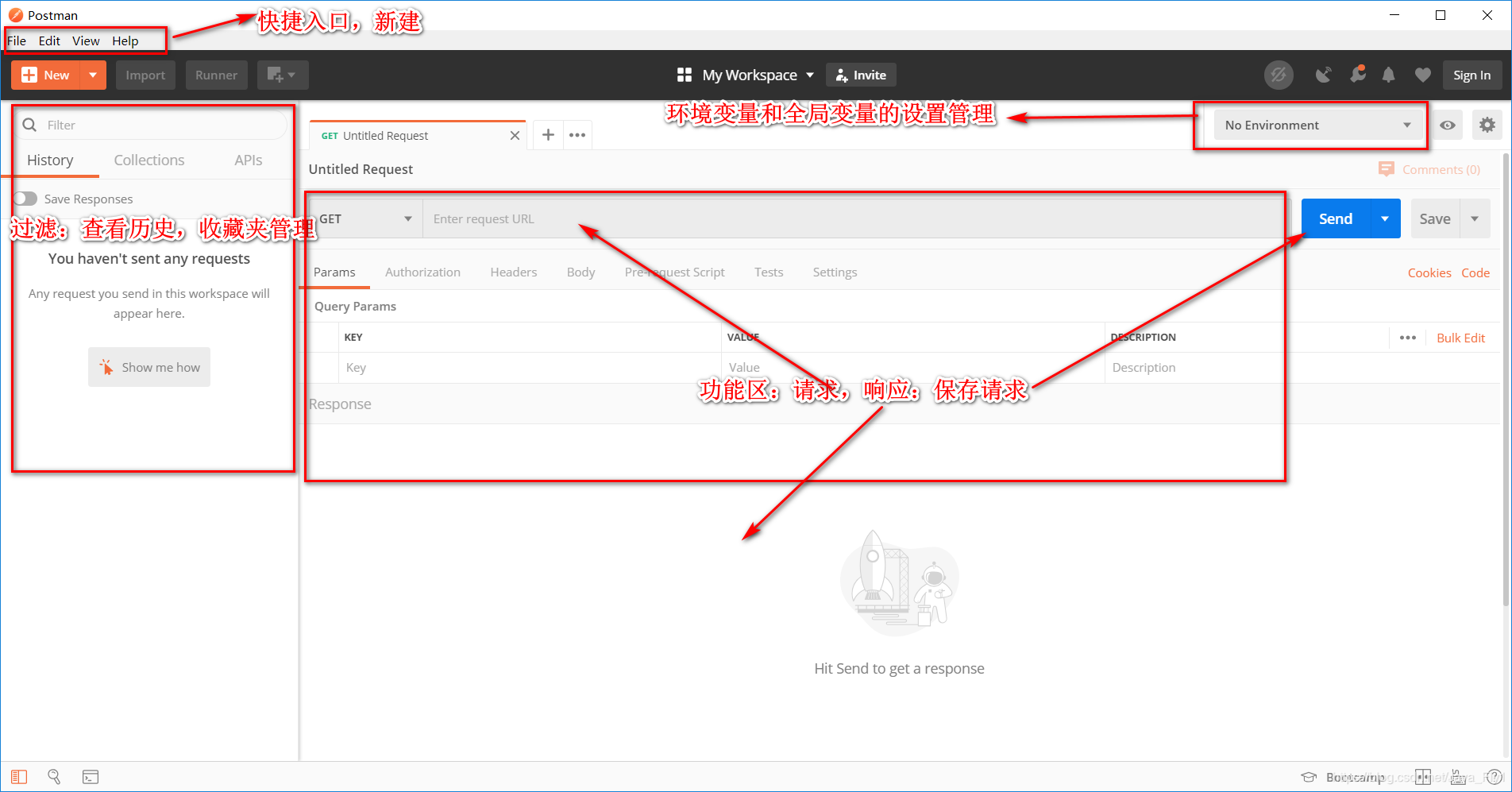
Task: Open the Help menu
Action: pyautogui.click(x=125, y=41)
